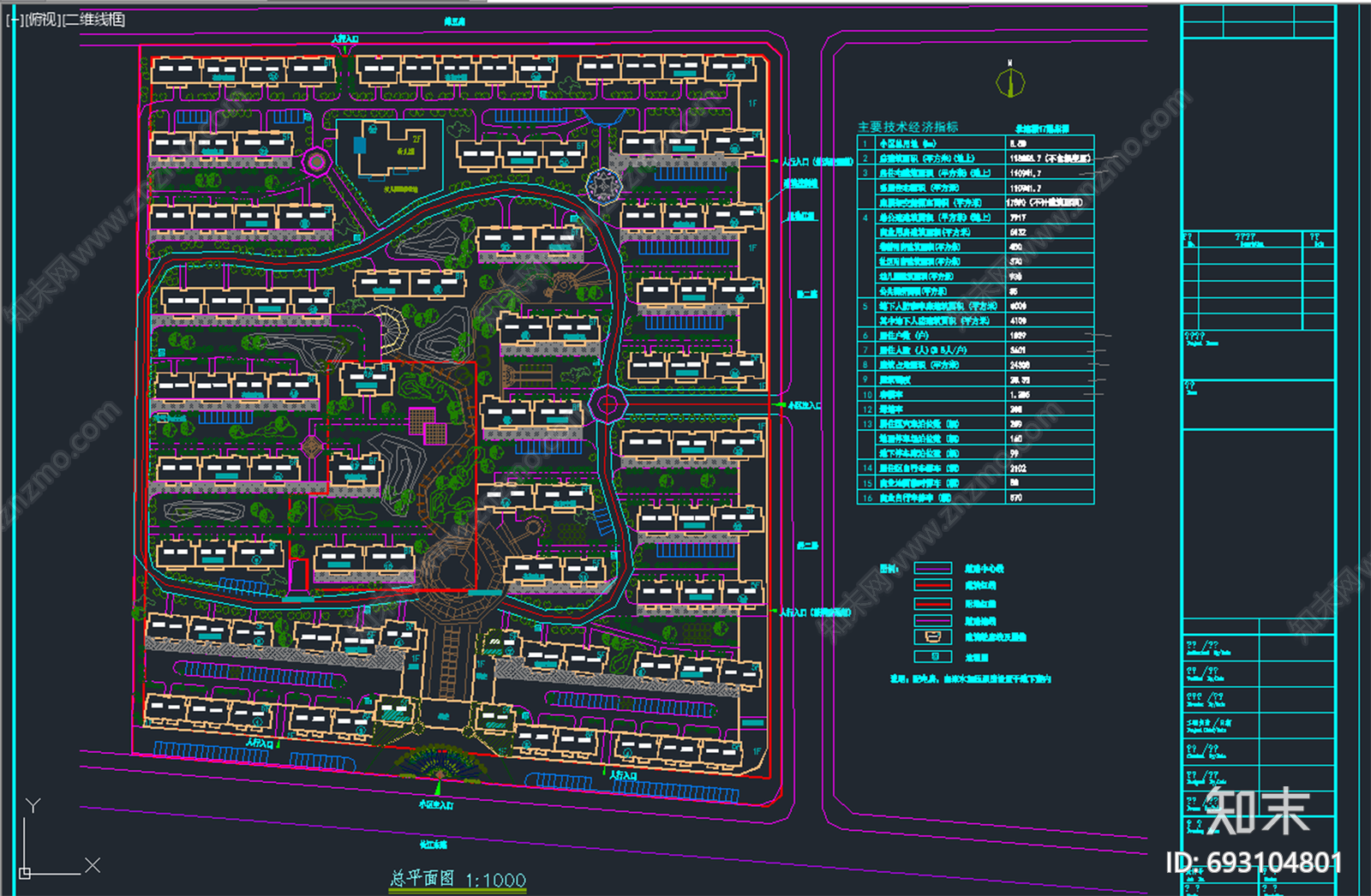Click the ID: 693104801 text
The width and height of the screenshot is (1371, 896).
[1254, 863]
